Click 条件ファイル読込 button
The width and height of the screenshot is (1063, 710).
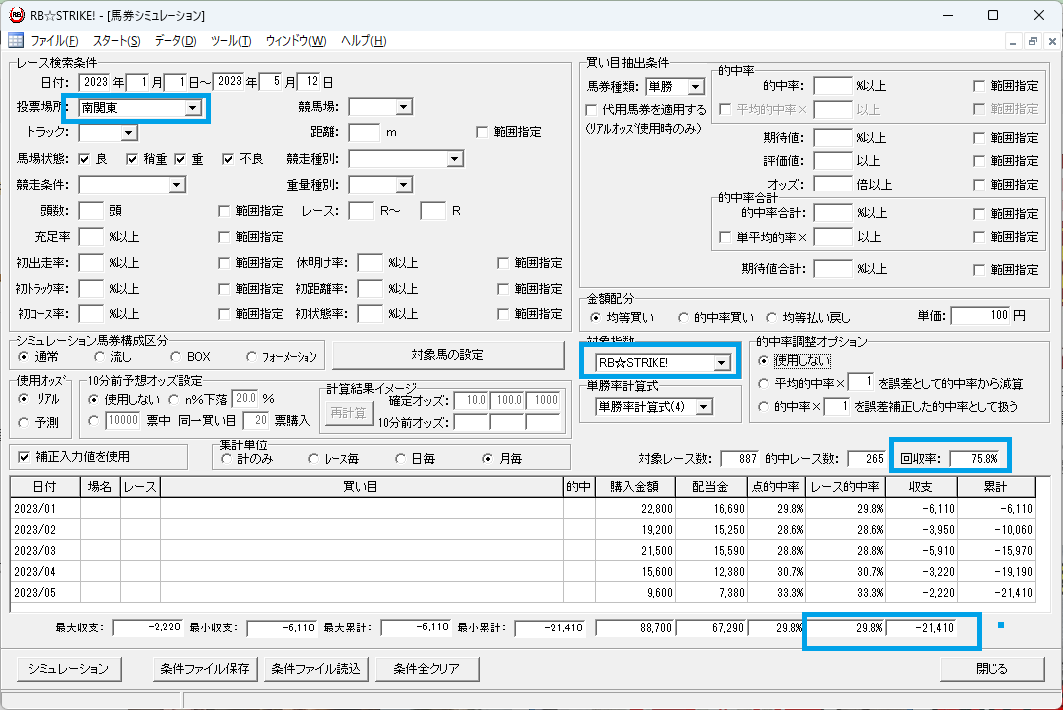(x=316, y=669)
